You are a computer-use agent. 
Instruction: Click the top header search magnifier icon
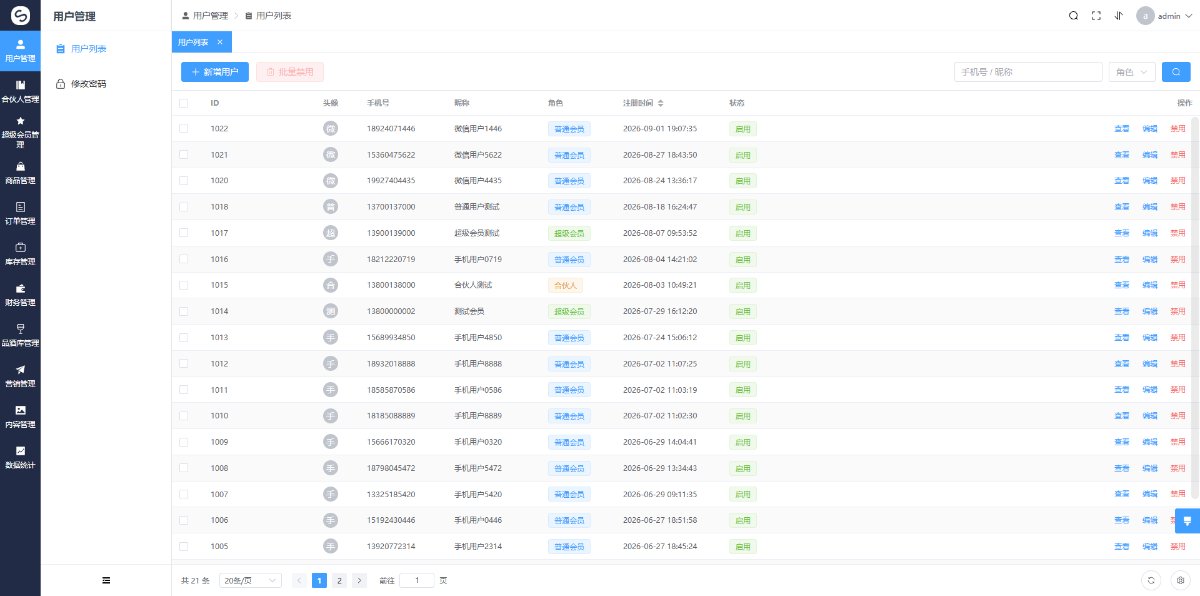(1073, 16)
